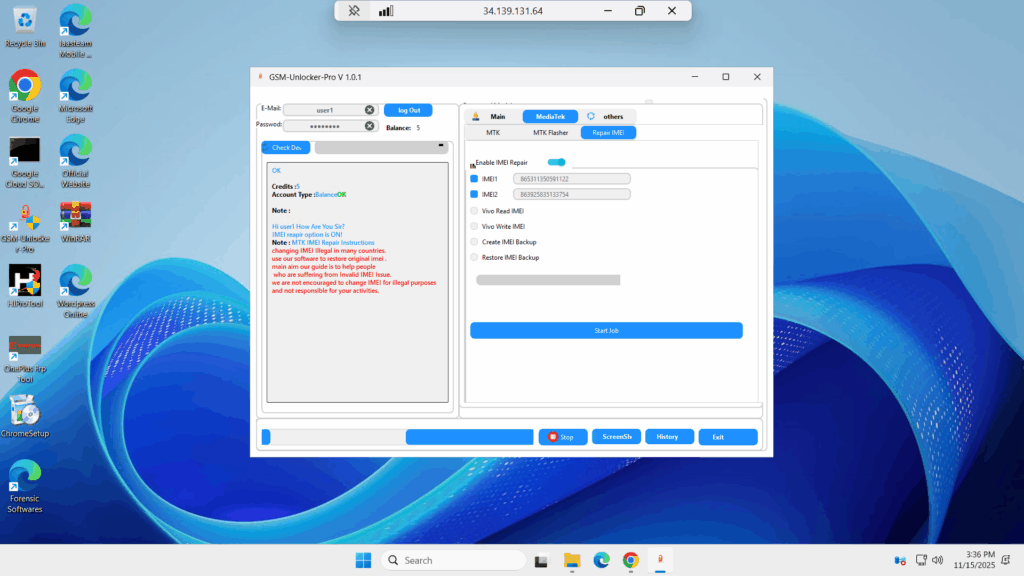Switch to the Main tab
1024x576 pixels.
coord(490,117)
